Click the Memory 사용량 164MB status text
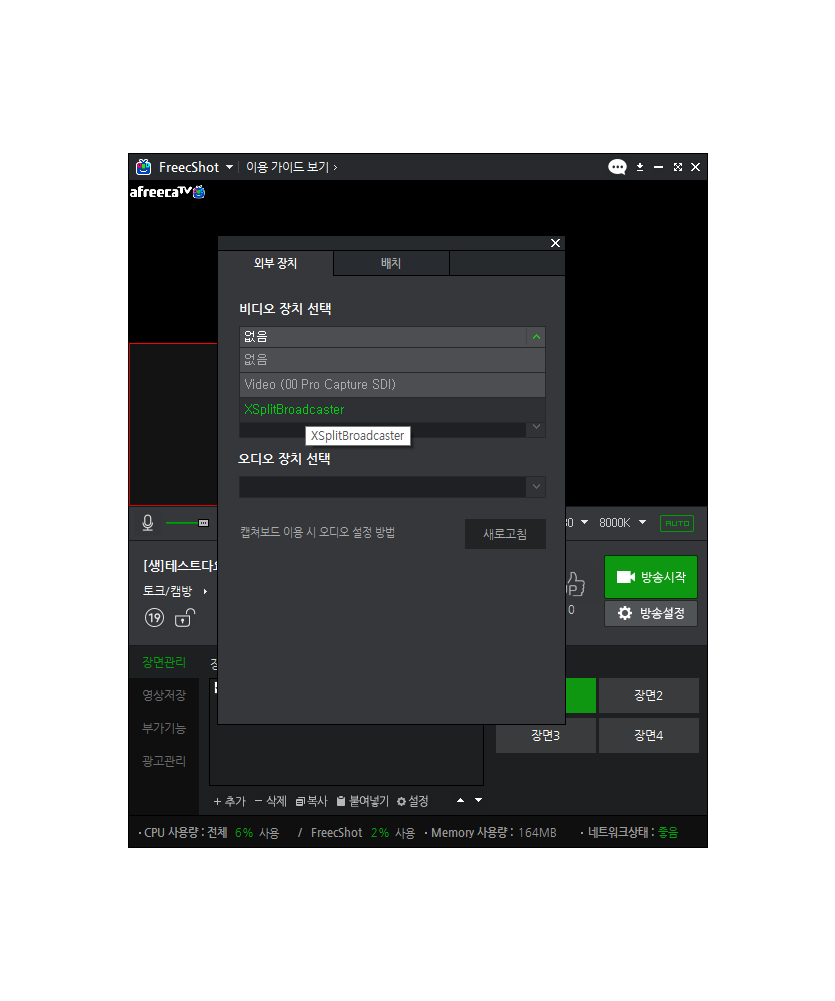The width and height of the screenshot is (835, 1001). [x=491, y=832]
